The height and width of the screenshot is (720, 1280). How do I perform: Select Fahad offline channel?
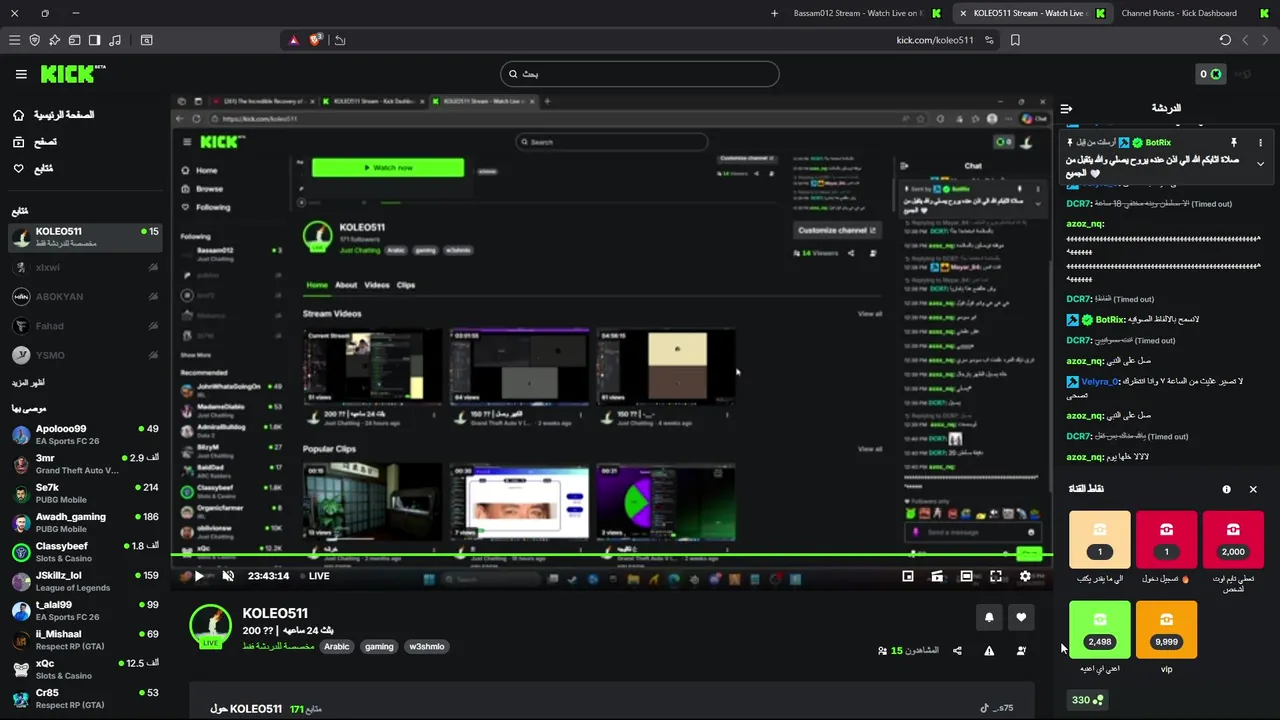tap(85, 326)
